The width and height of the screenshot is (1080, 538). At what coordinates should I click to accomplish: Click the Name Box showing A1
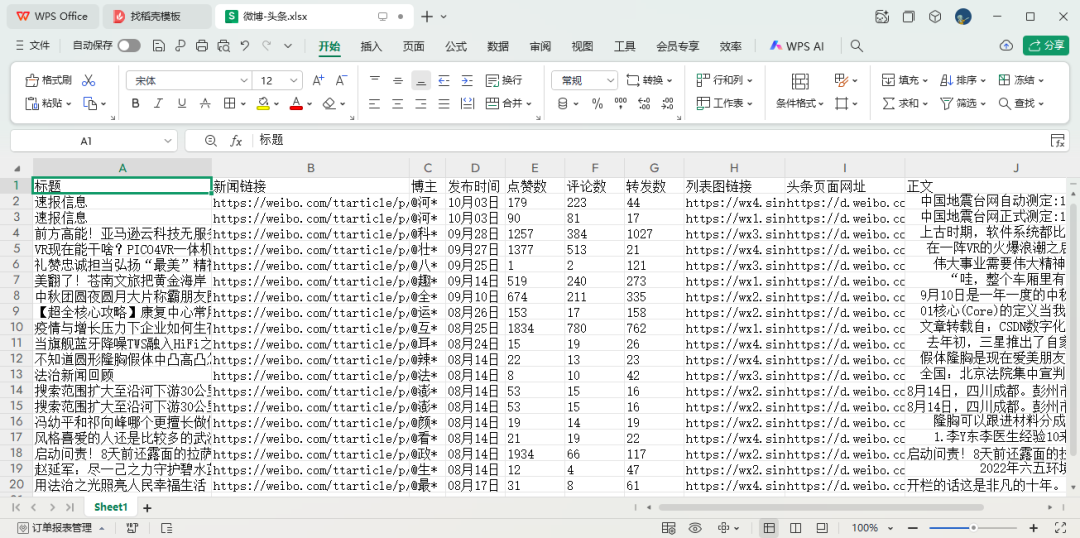pyautogui.click(x=87, y=141)
